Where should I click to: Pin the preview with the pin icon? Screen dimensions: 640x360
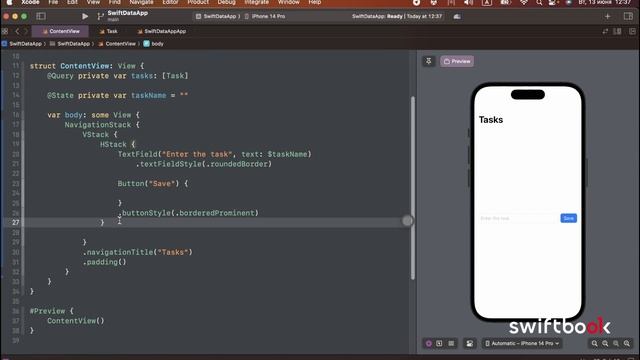point(429,61)
